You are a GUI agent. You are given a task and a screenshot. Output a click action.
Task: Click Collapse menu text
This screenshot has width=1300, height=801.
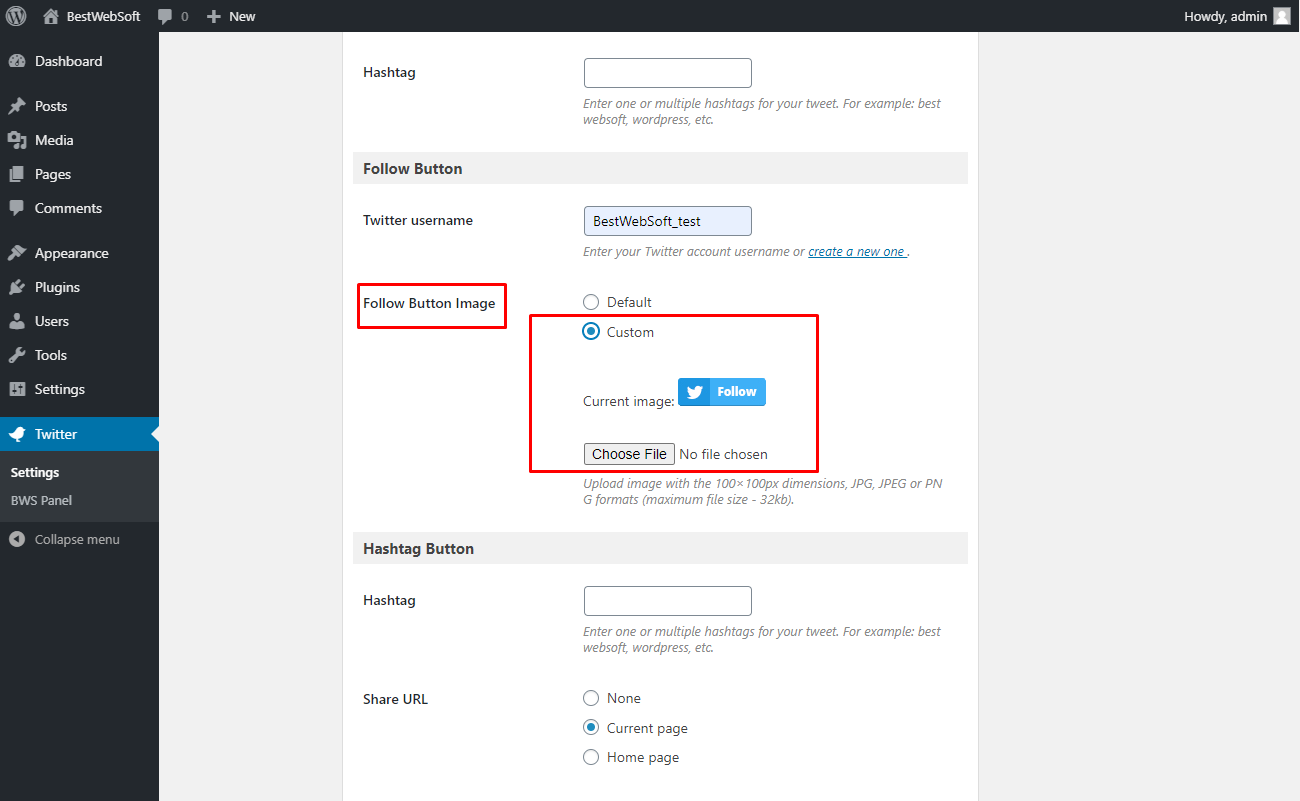click(x=77, y=539)
